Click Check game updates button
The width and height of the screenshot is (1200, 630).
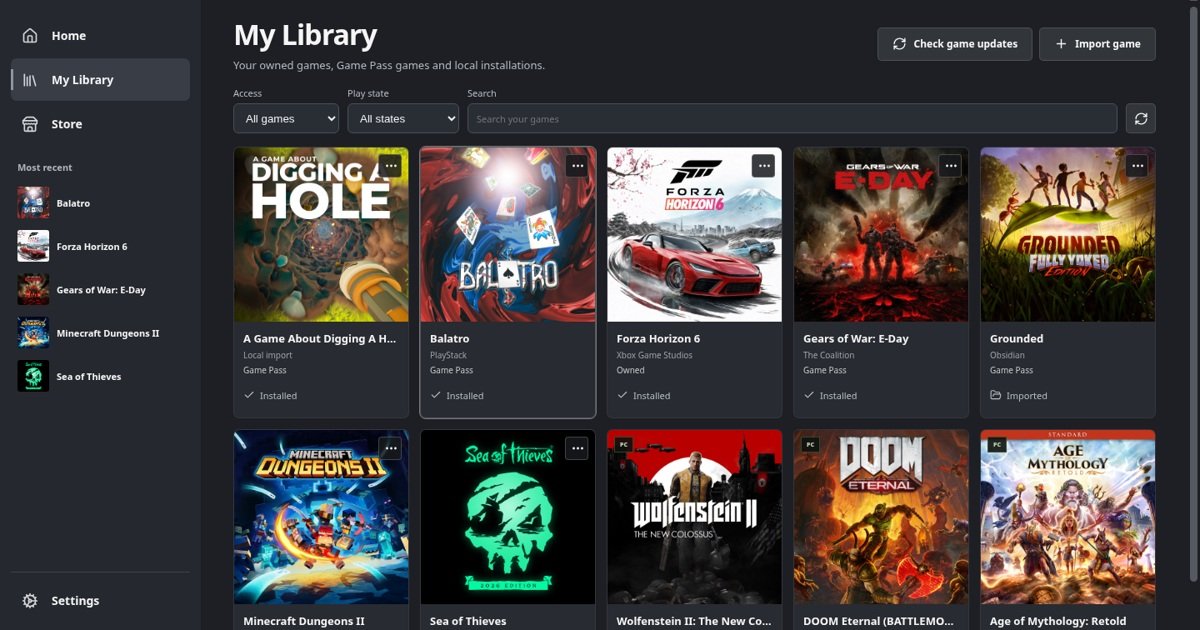(955, 44)
